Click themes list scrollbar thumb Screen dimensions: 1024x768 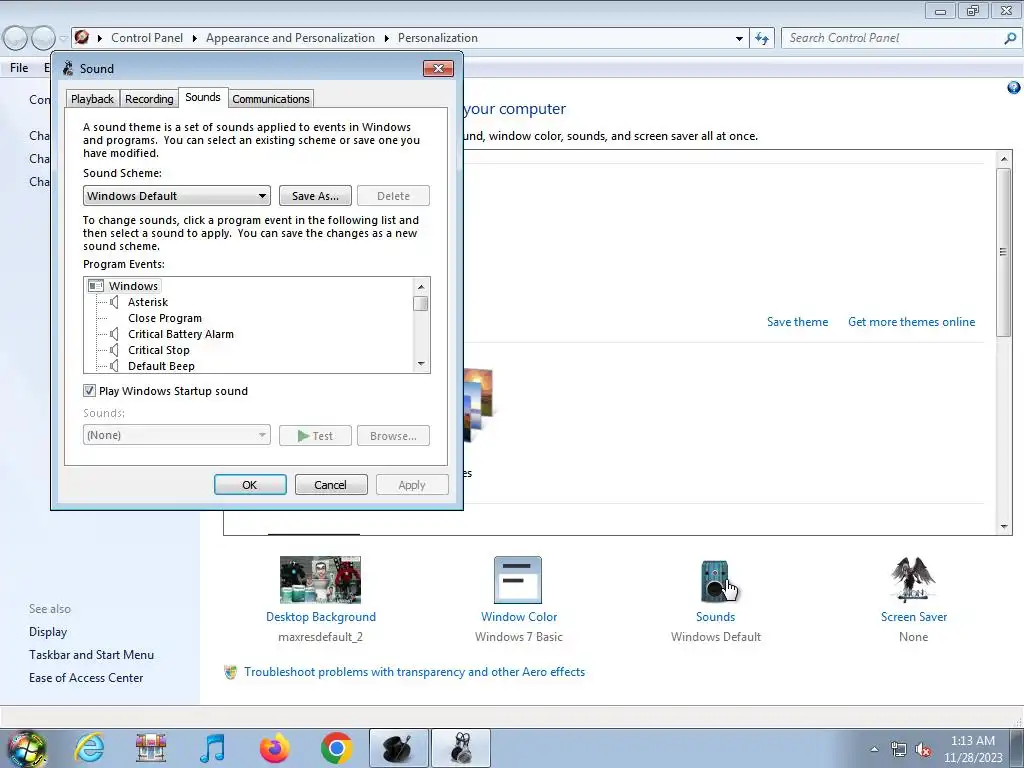click(x=1004, y=252)
